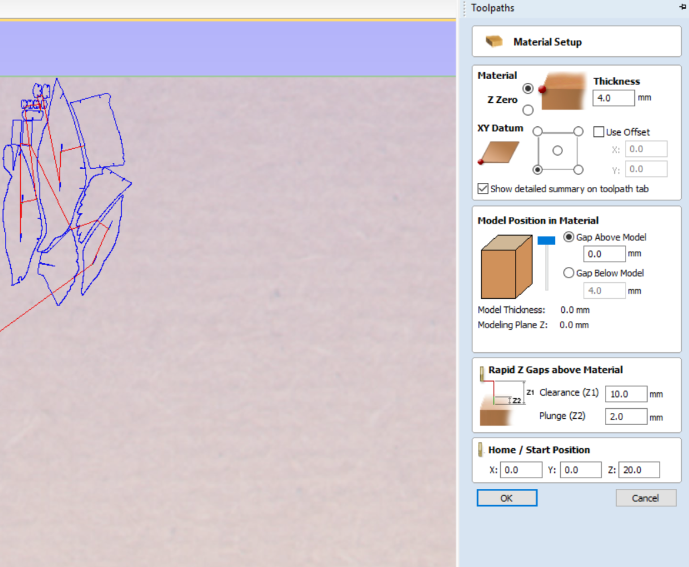Click the Modeling Plane Z value

[574, 325]
